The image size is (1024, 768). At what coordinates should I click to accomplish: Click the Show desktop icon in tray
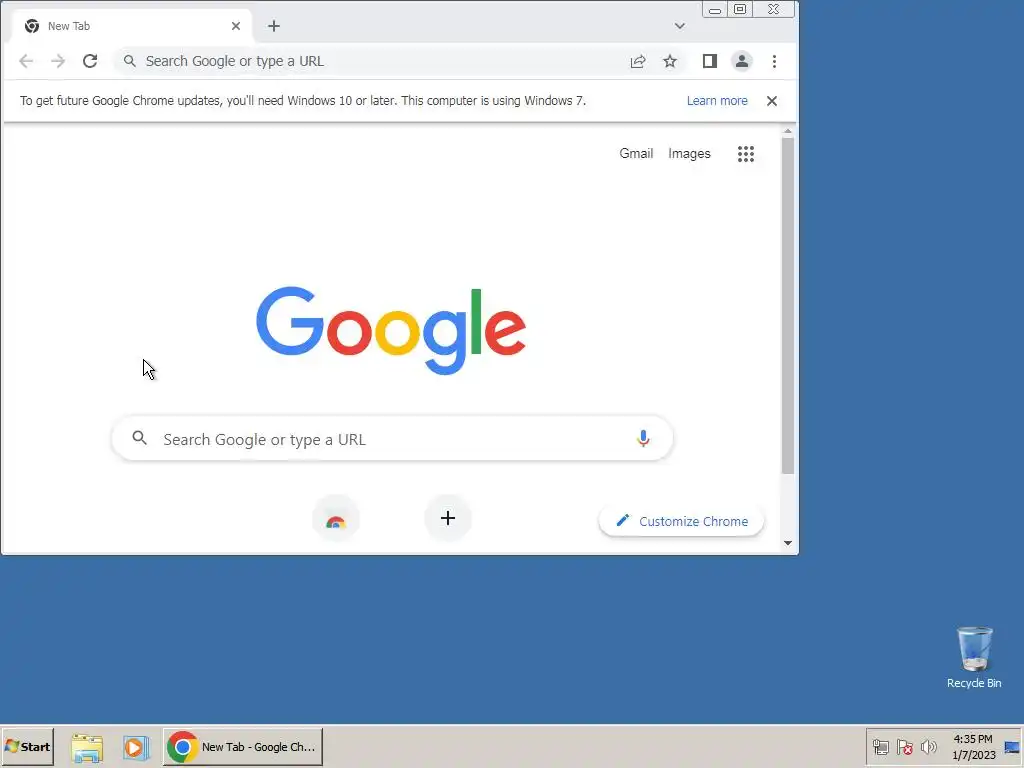(x=1013, y=747)
